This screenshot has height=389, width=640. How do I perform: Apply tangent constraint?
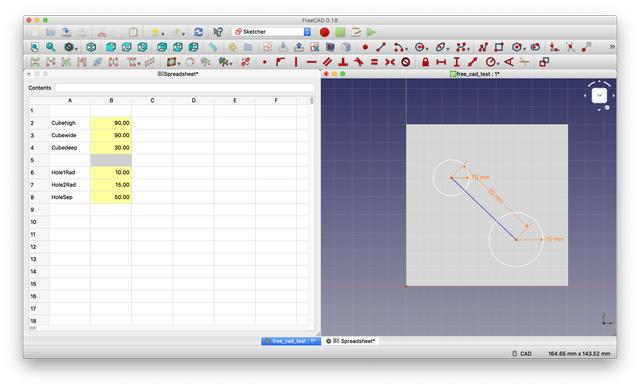[x=358, y=62]
